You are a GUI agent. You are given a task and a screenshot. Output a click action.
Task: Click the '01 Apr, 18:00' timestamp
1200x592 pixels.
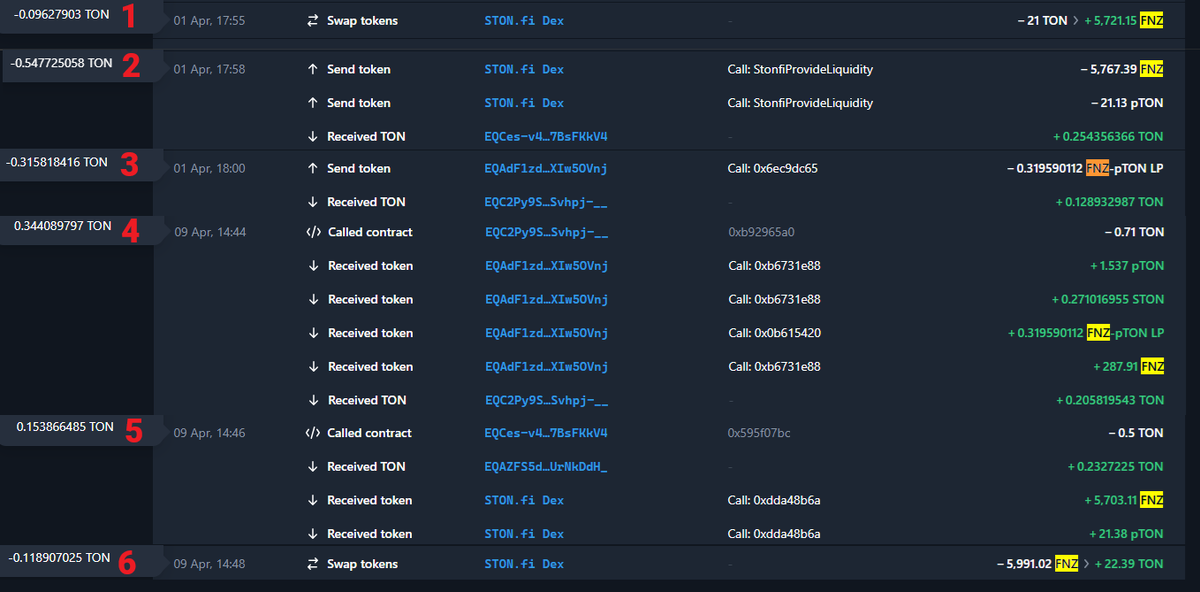coord(209,168)
